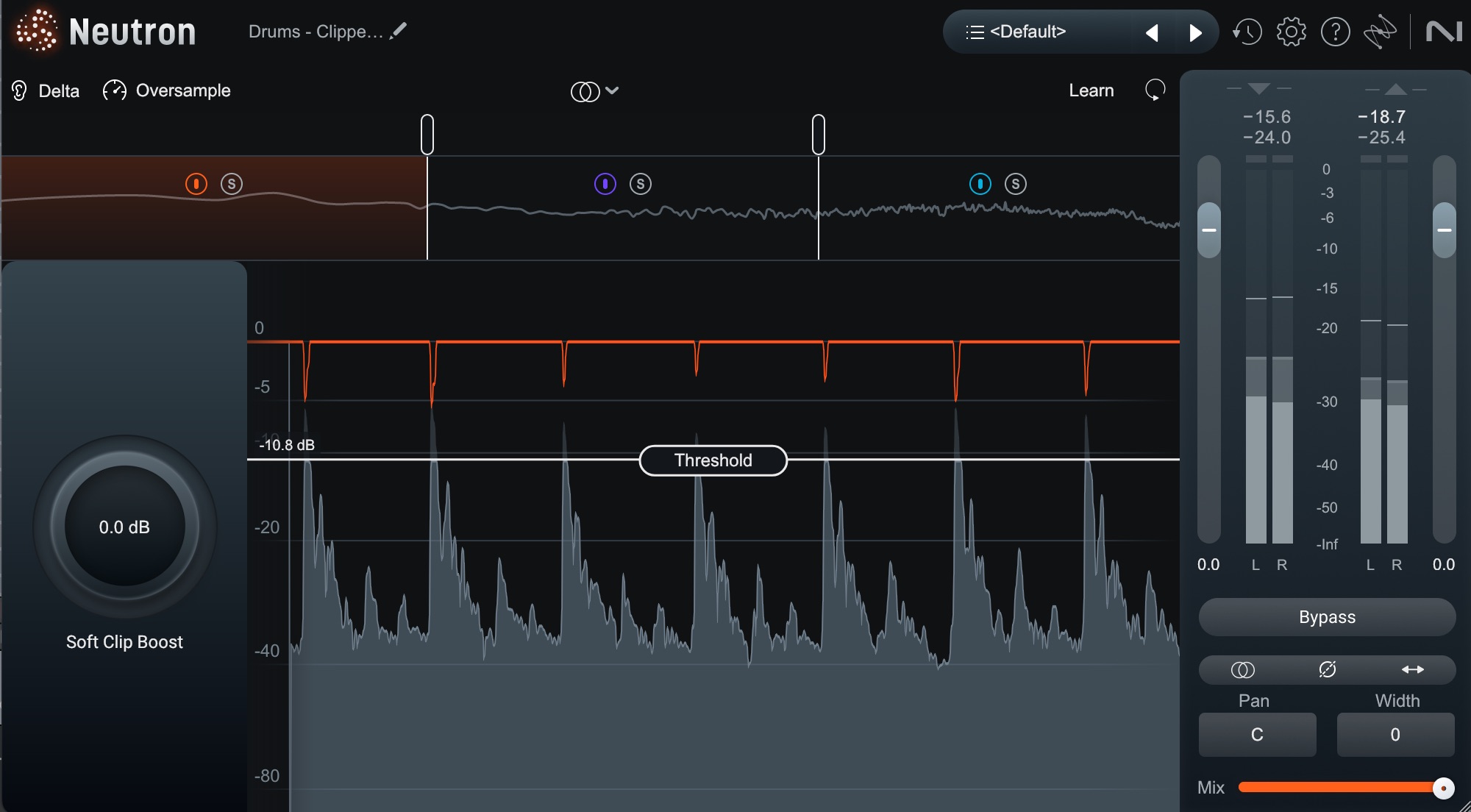Rename the preset title Drums - Clippe…

pyautogui.click(x=399, y=31)
